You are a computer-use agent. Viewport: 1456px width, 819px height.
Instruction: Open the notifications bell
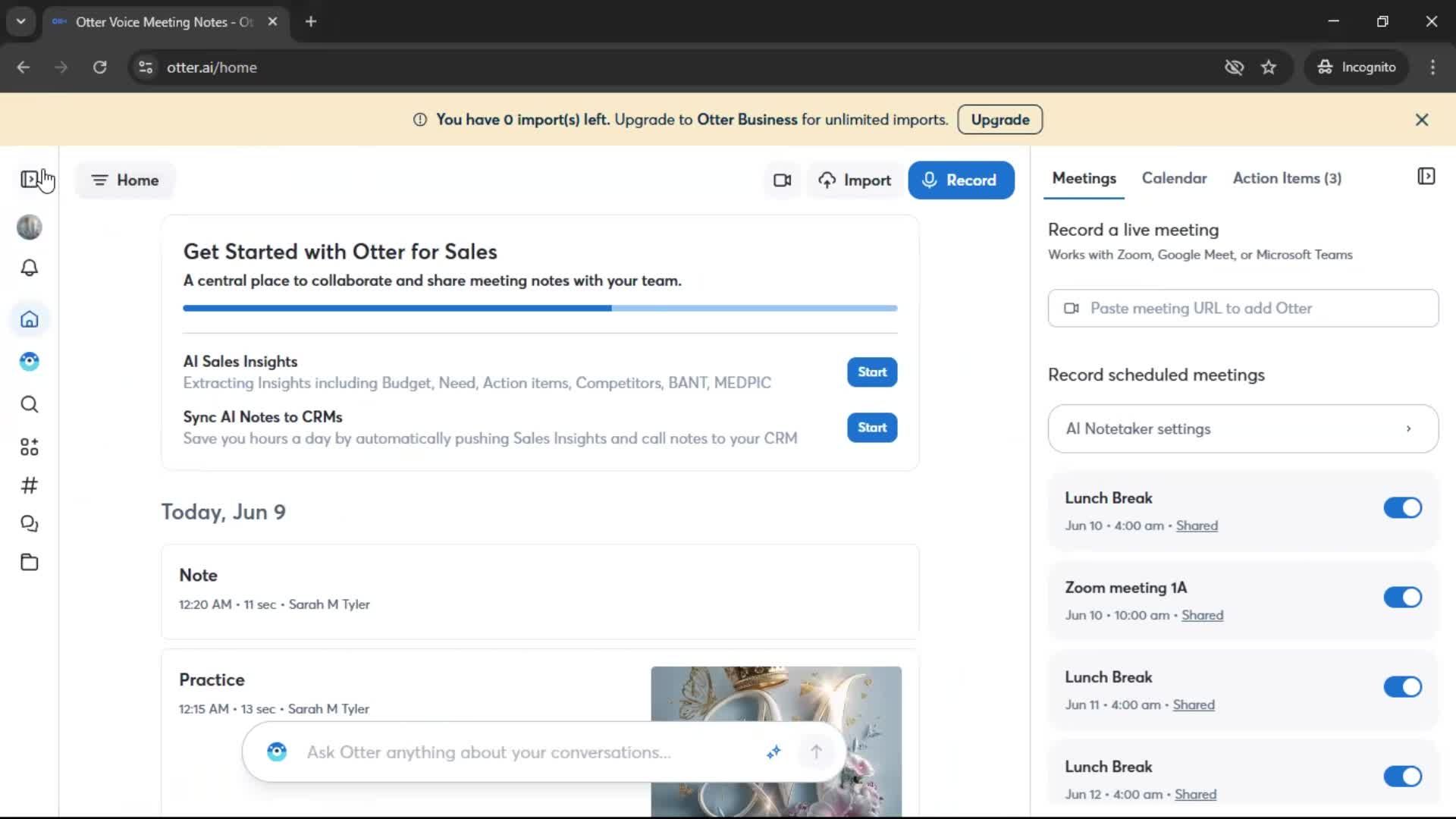click(29, 268)
